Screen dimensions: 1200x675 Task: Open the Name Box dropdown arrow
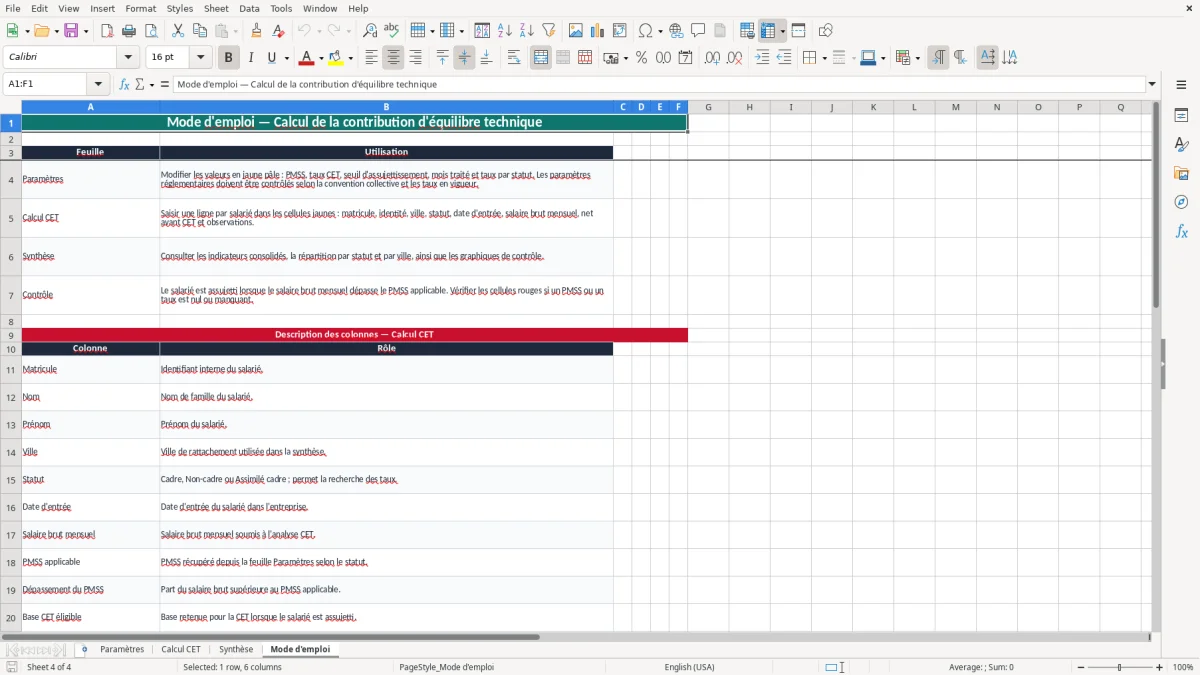tap(98, 84)
